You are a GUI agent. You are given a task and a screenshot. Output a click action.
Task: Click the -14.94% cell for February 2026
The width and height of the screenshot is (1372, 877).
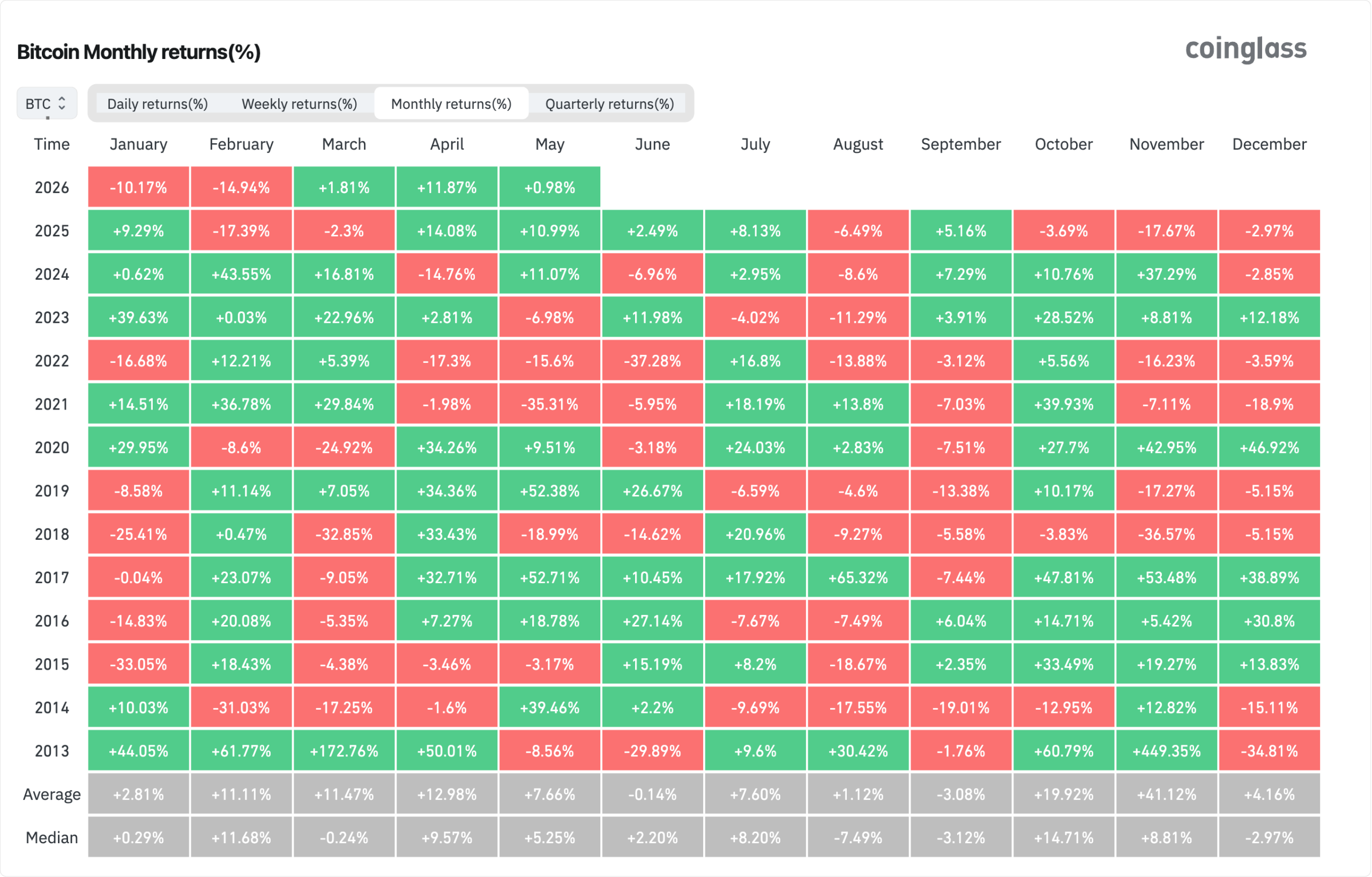point(242,187)
